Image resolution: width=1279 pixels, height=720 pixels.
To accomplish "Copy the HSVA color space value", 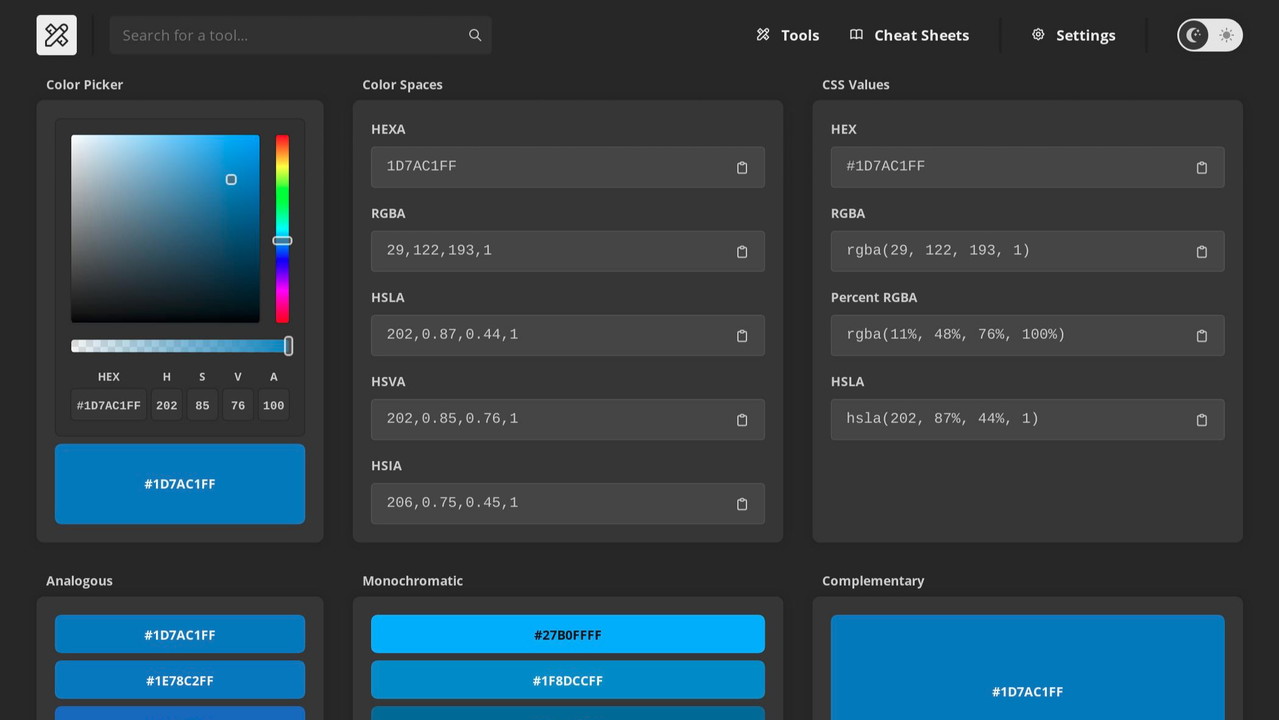I will coord(741,420).
